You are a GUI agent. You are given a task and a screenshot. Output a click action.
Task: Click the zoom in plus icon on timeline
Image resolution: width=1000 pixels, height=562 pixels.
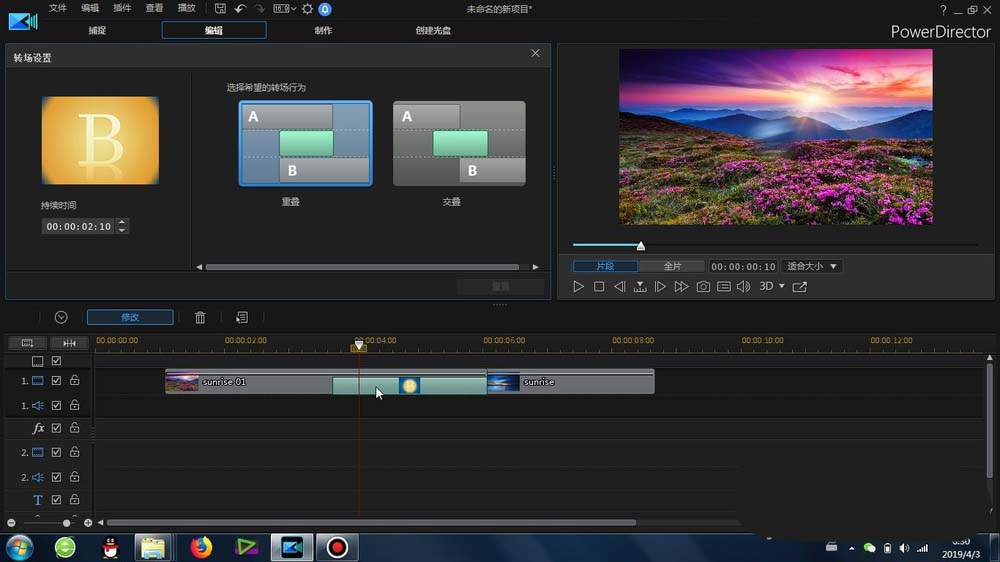(88, 523)
